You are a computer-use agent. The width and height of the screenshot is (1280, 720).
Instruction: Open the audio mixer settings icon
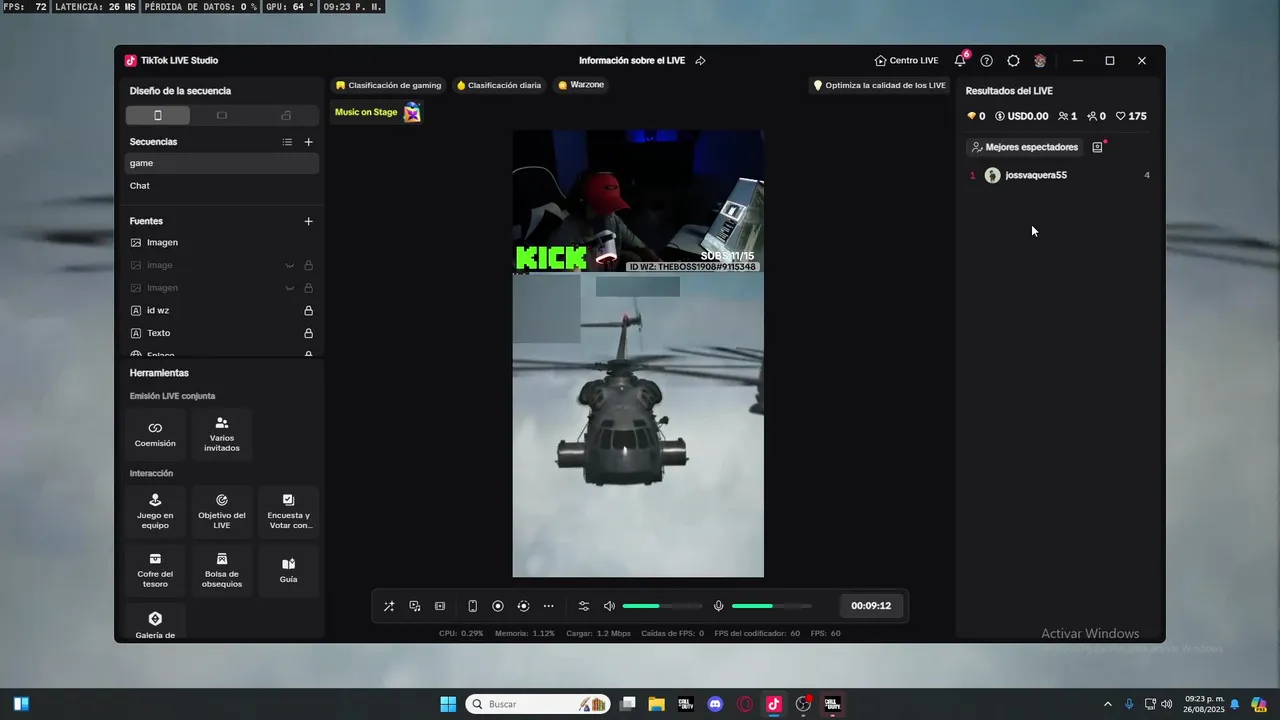tap(584, 606)
